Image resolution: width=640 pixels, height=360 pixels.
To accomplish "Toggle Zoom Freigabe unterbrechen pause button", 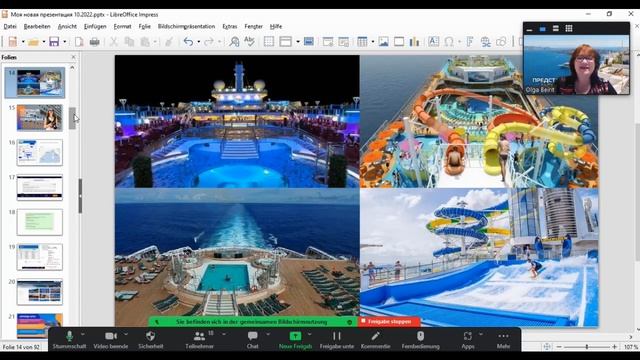I will click(337, 340).
